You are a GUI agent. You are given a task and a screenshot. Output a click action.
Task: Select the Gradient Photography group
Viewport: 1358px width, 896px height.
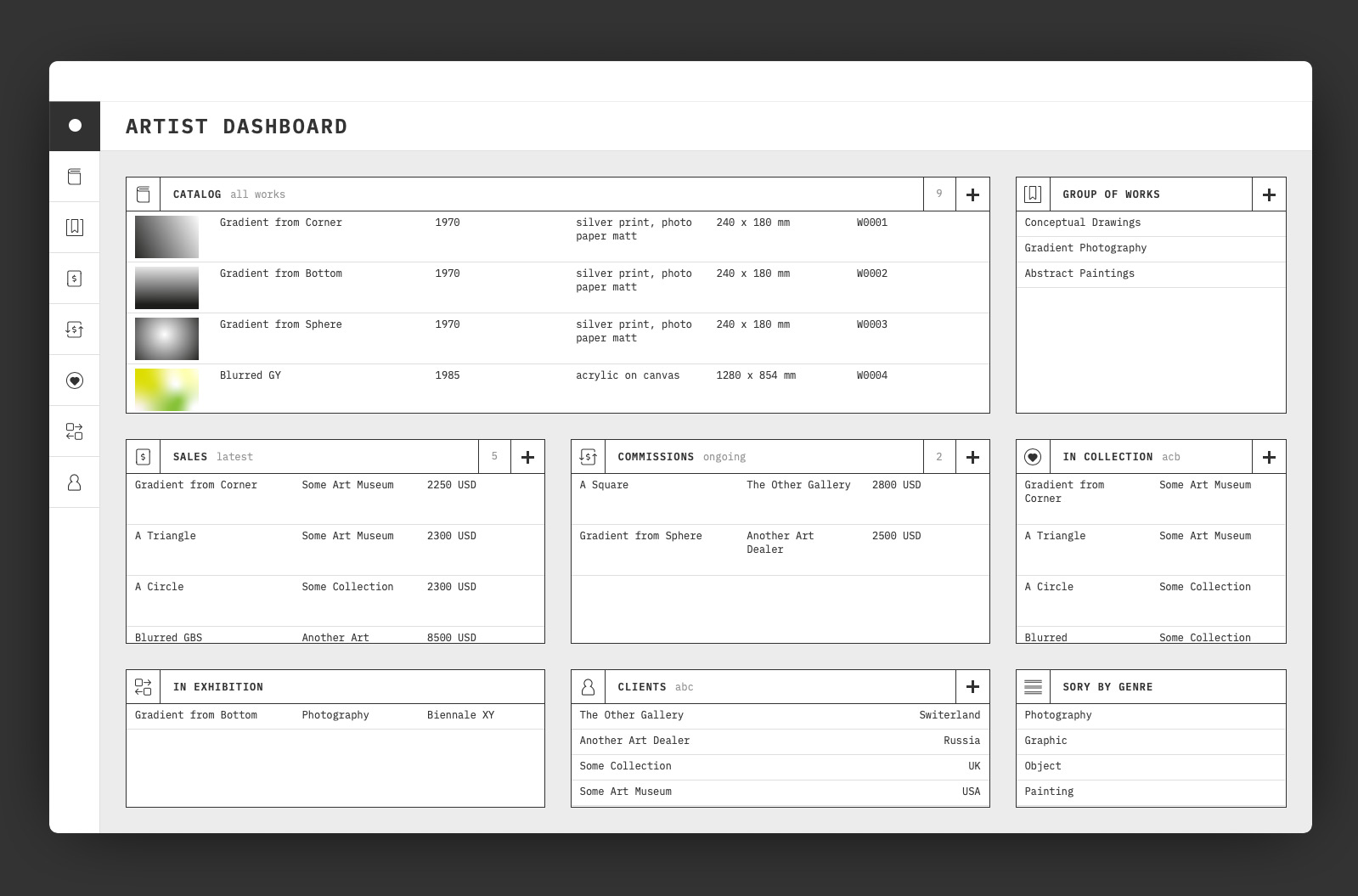pos(1085,248)
